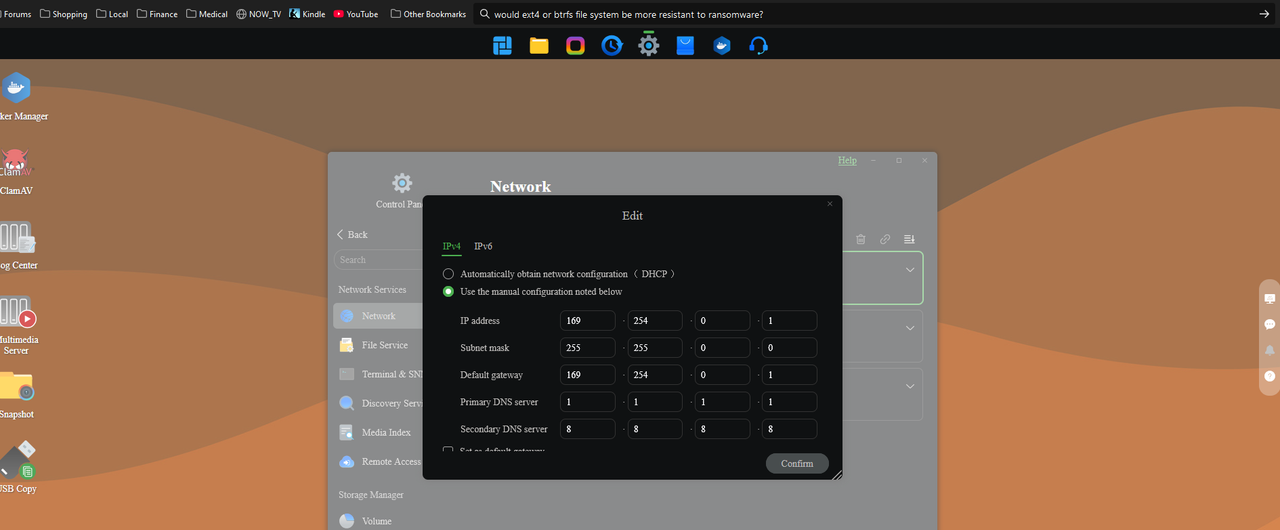The image size is (1280, 530).
Task: Click the trash delete icon in Network page
Action: (860, 239)
